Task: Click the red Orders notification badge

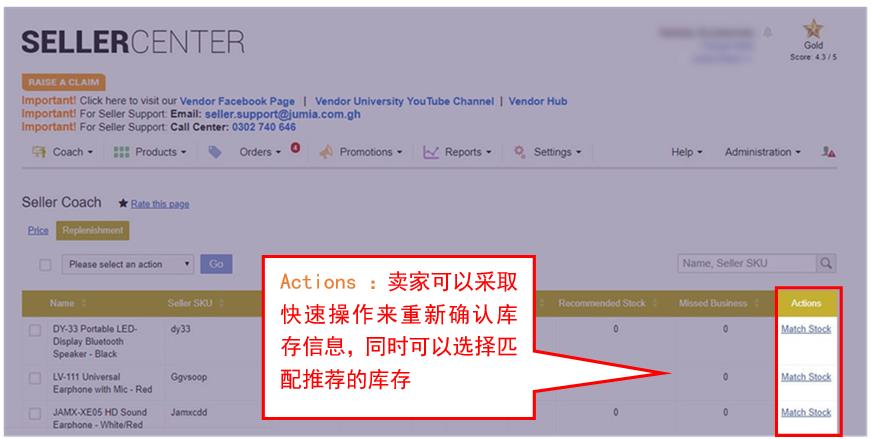Action: [295, 148]
